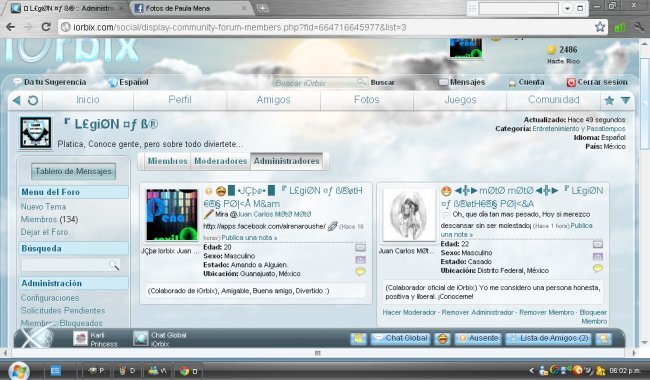Expand the nav bar down-arrow menu
Screen dimensions: 650x380
[x=625, y=100]
